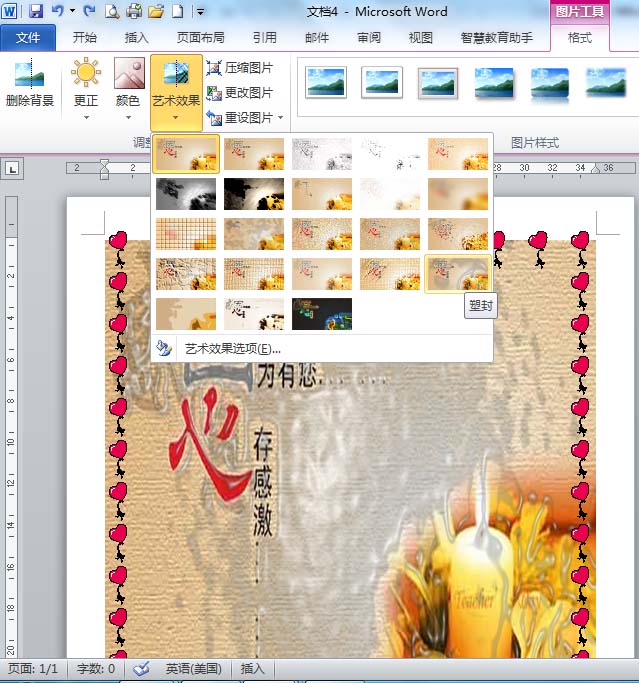Click the Open folder icon in title bar
Viewport: 639px width, 683px height.
coord(155,12)
